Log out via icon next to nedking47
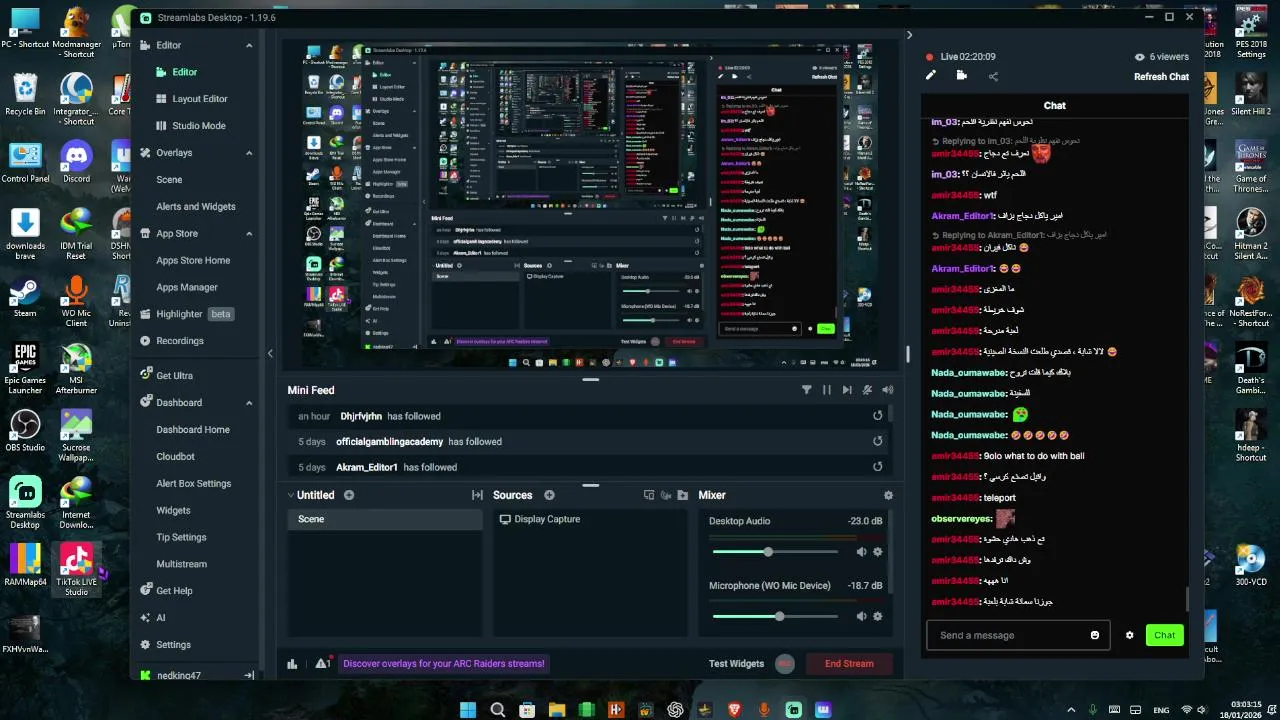 249,676
